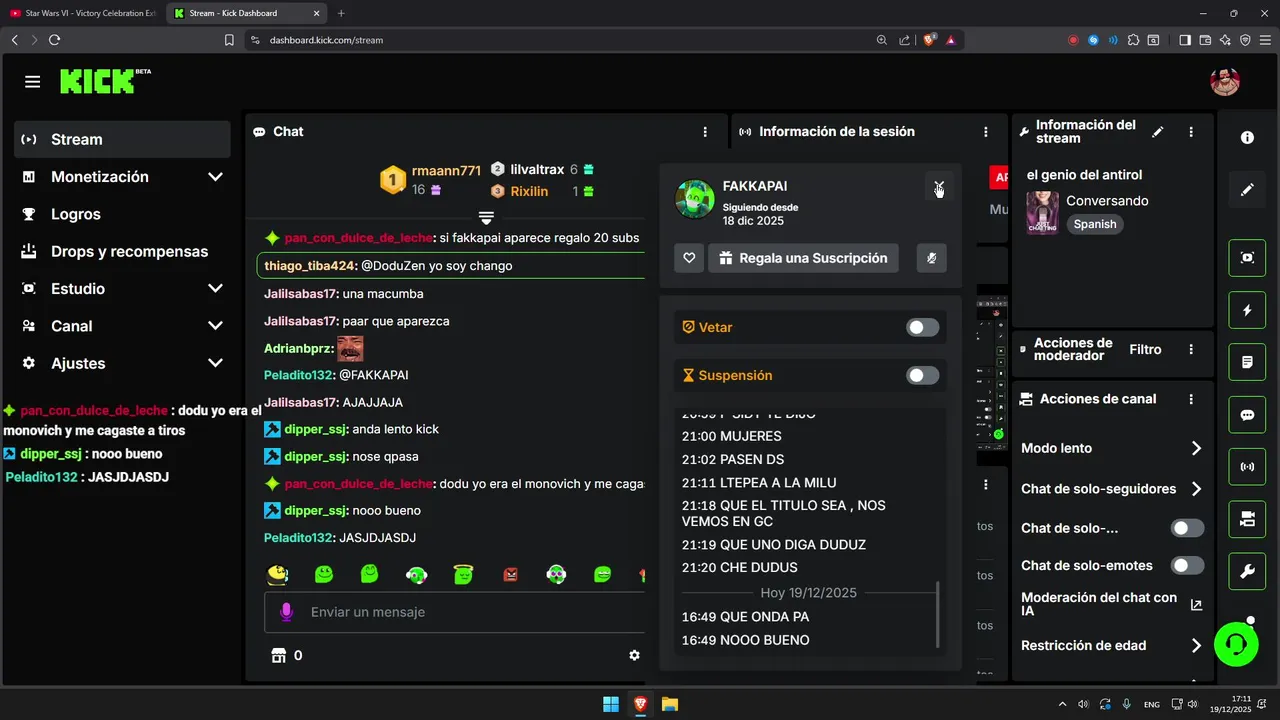Image resolution: width=1280 pixels, height=720 pixels.
Task: Click the Filtro button in moderator actions
Action: point(1145,350)
